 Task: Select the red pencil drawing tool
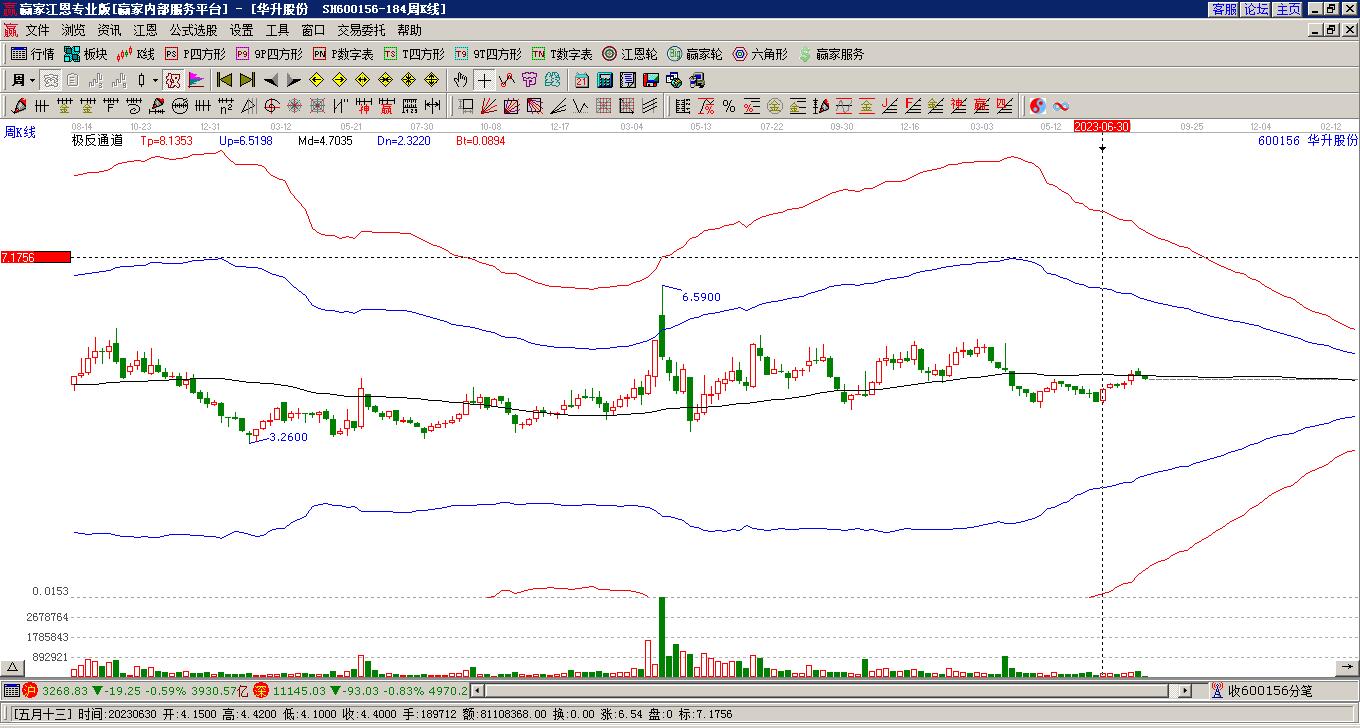pos(19,106)
